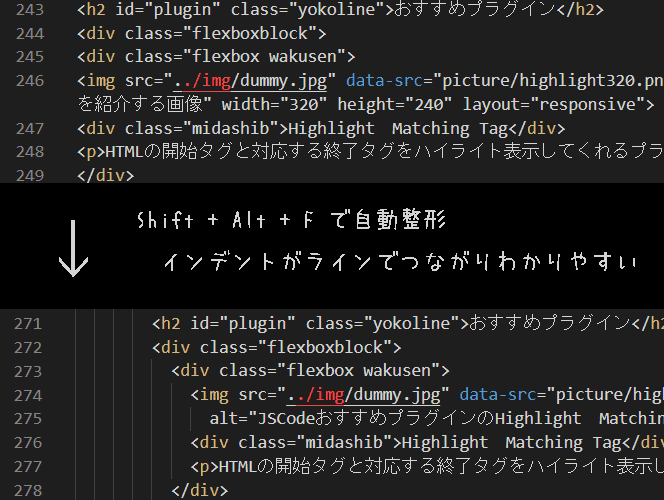Screen dimensions: 664x500
Task: Click the paragraph text on line 248
Action: coord(384,152)
